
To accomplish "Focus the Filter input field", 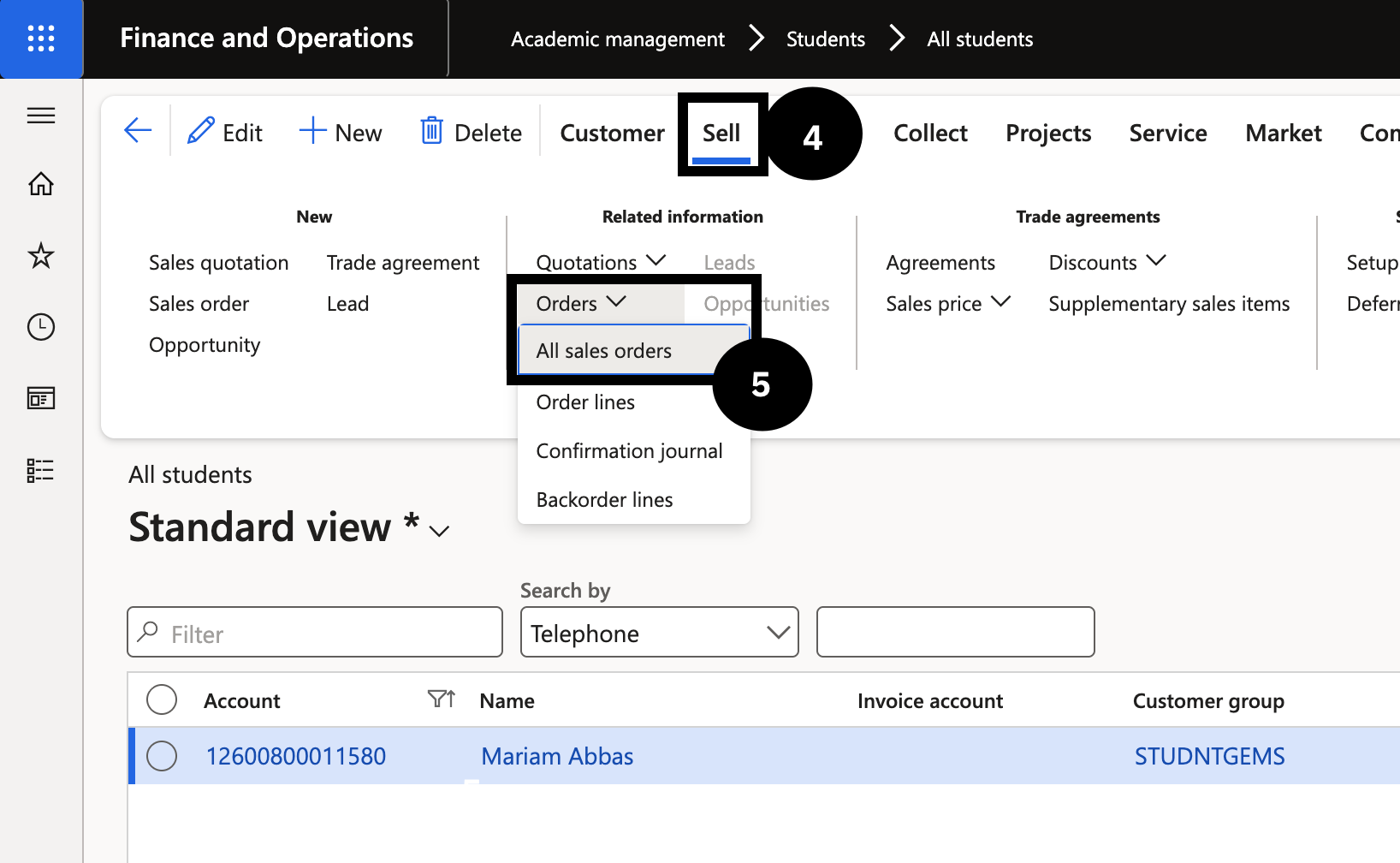I will [315, 633].
